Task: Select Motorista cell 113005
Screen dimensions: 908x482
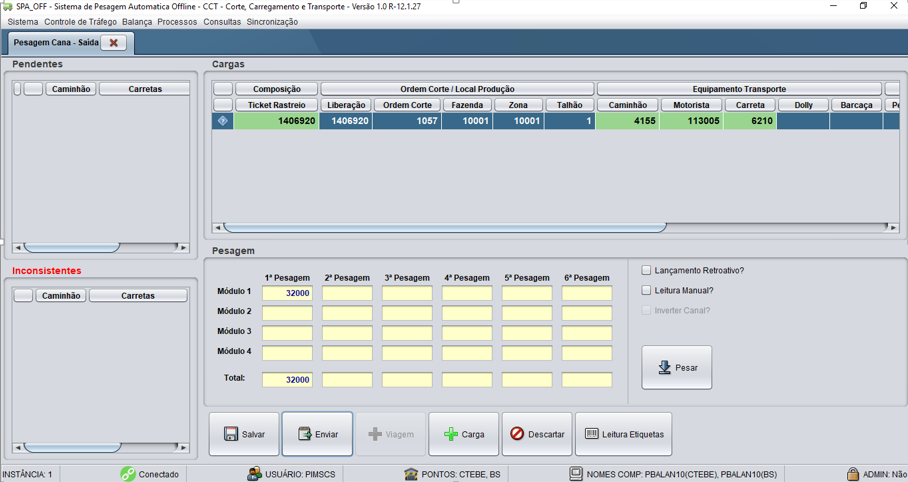Action: point(691,120)
